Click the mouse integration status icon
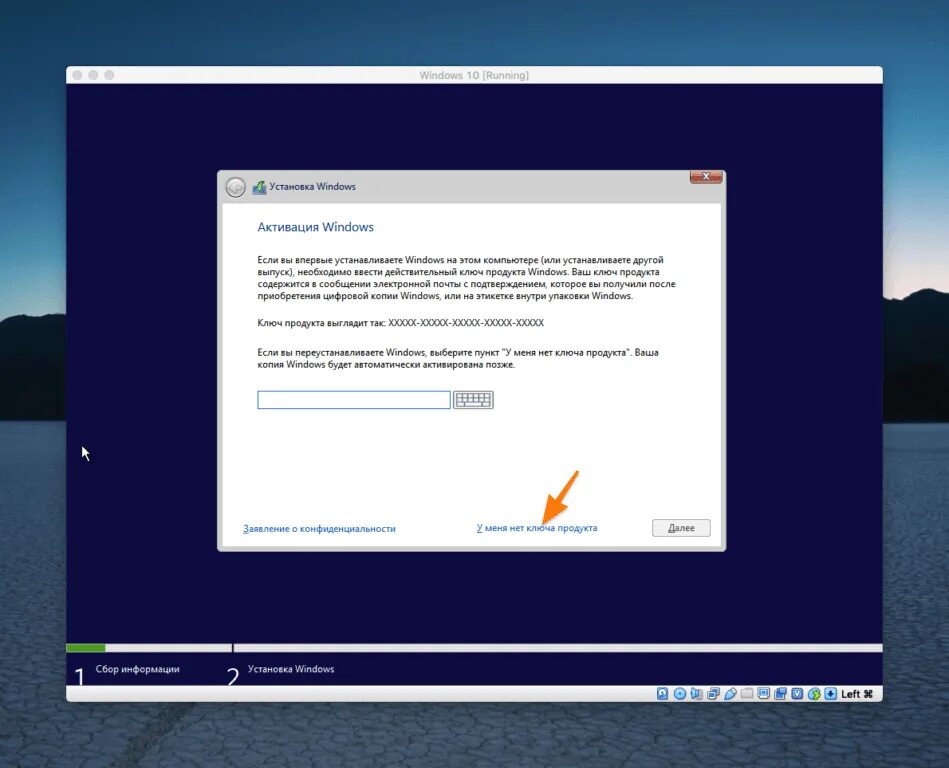 click(814, 694)
